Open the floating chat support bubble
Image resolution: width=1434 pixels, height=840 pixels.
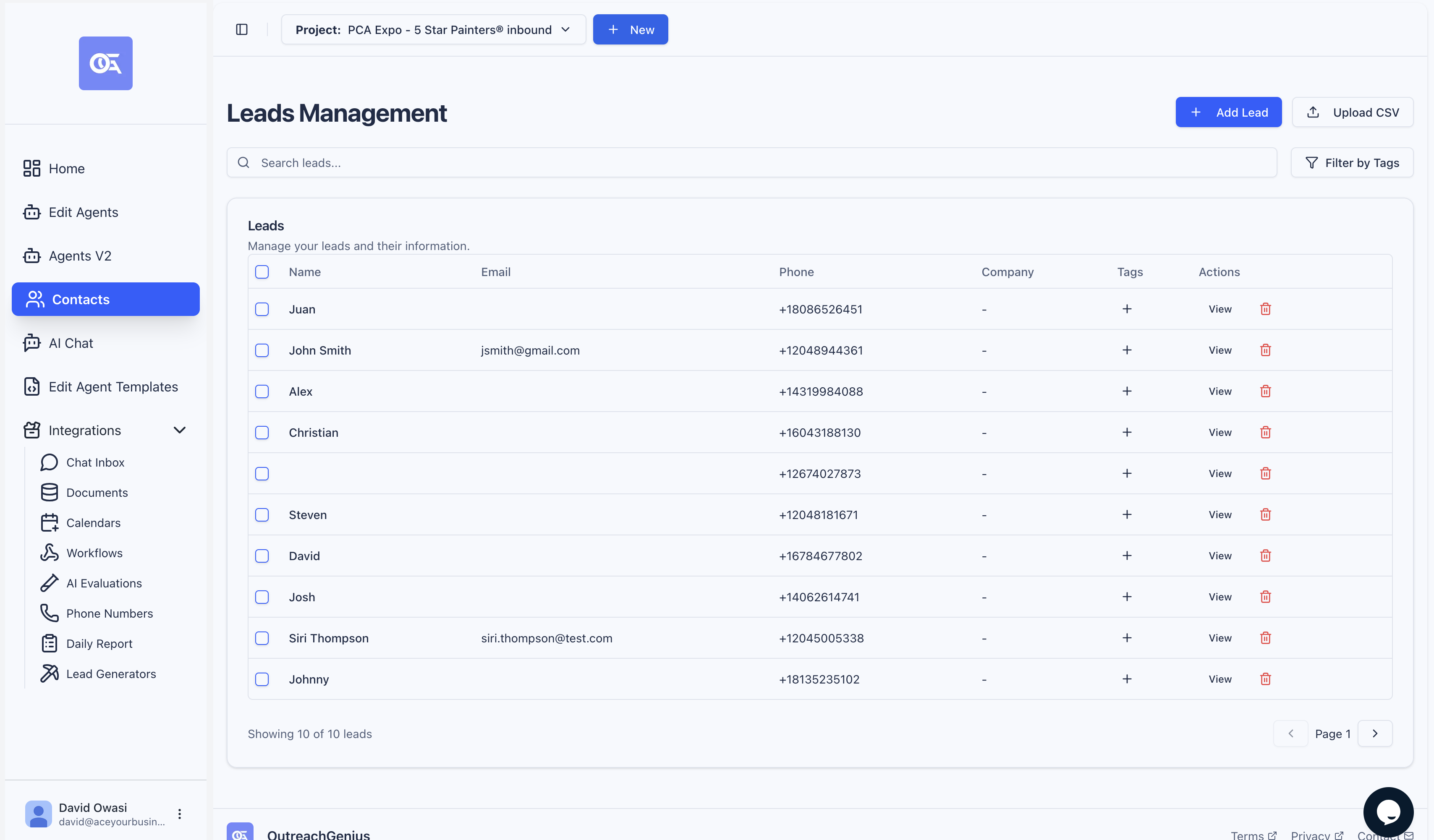(x=1388, y=811)
